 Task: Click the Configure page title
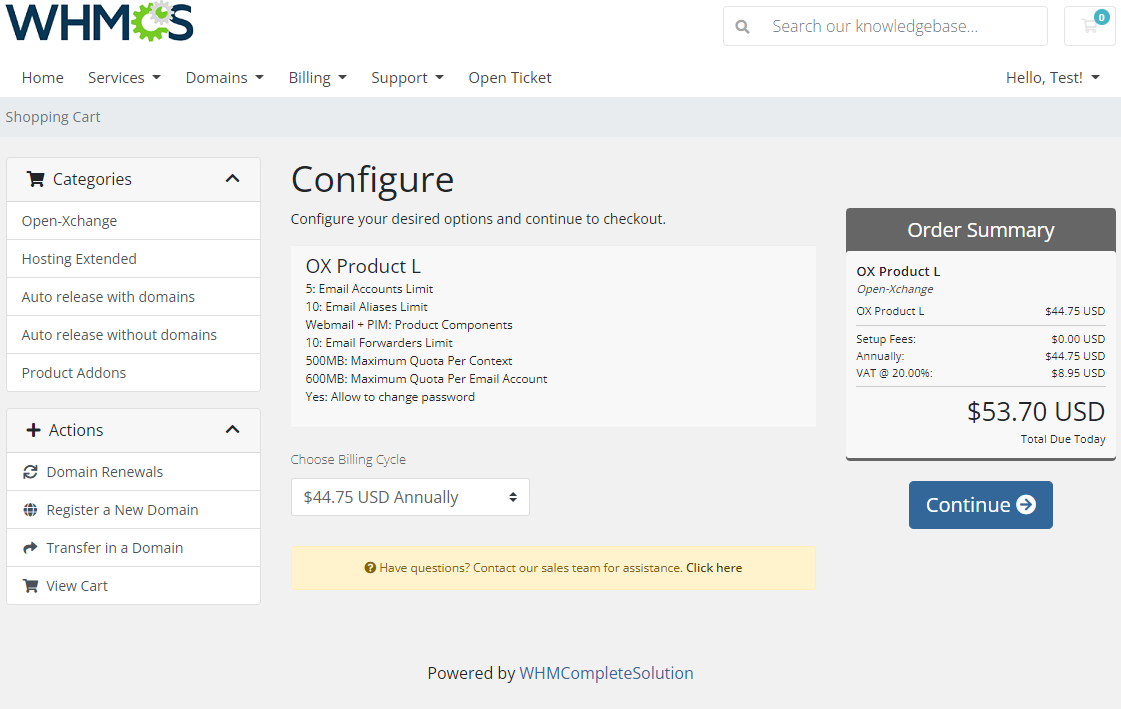[372, 179]
